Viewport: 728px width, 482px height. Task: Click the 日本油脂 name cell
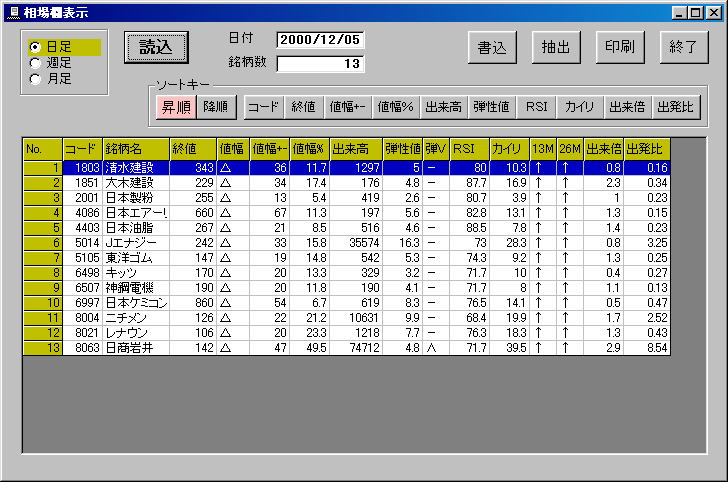pyautogui.click(x=136, y=228)
